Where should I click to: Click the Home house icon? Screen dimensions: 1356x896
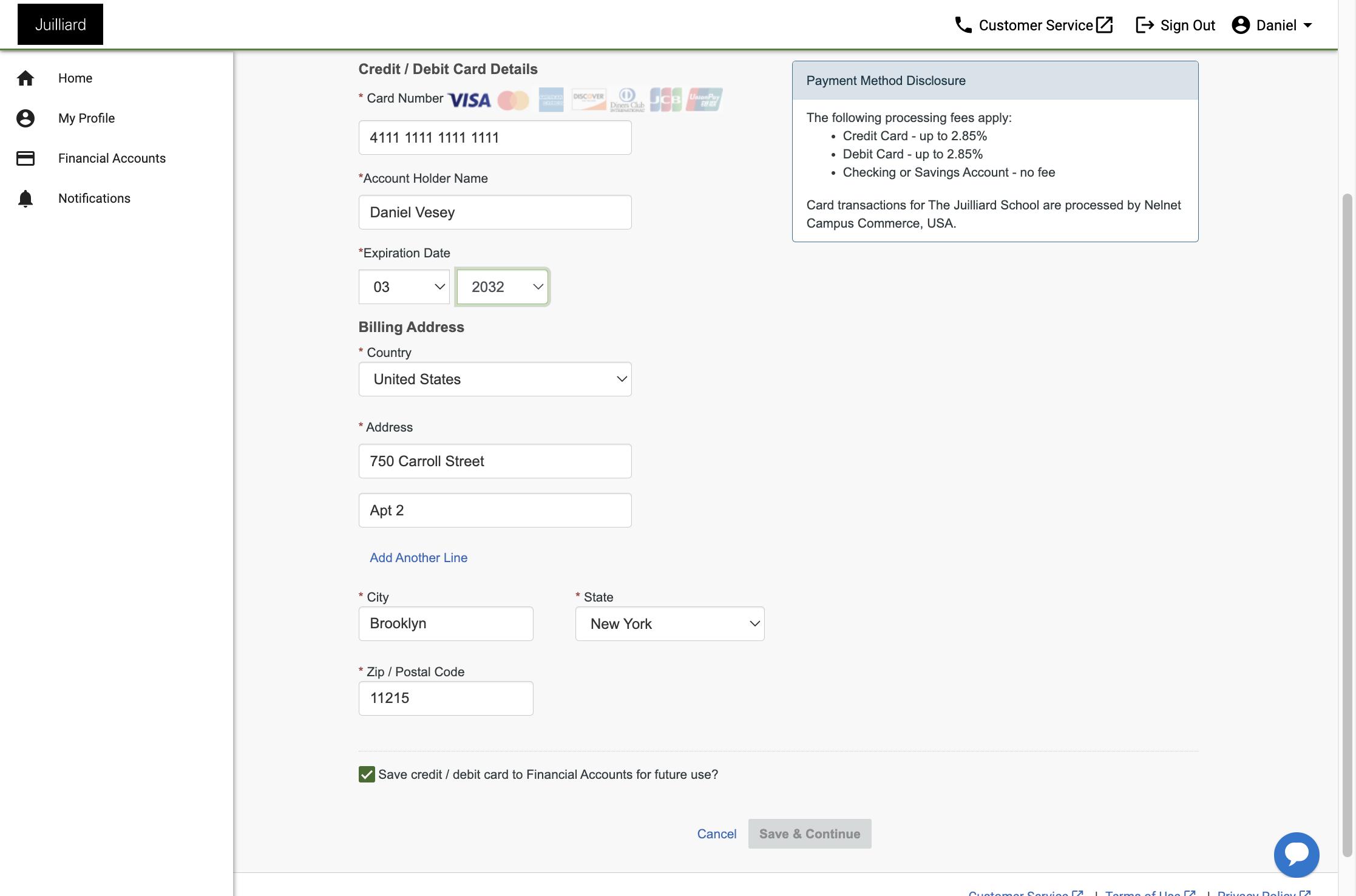click(25, 78)
